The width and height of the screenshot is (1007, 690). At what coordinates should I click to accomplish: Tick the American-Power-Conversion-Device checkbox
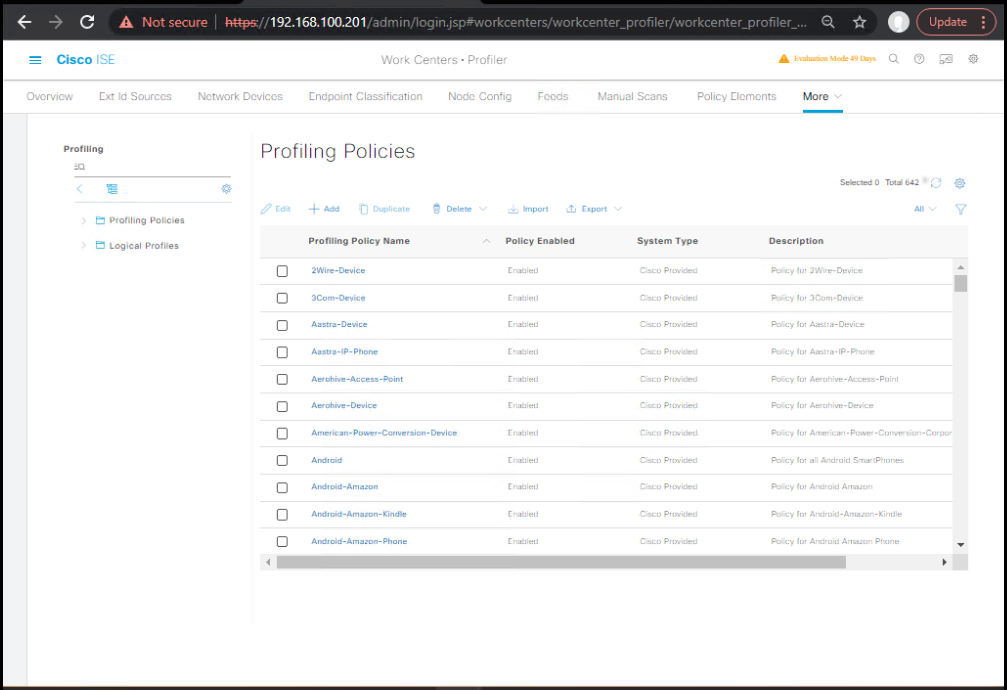(x=282, y=434)
